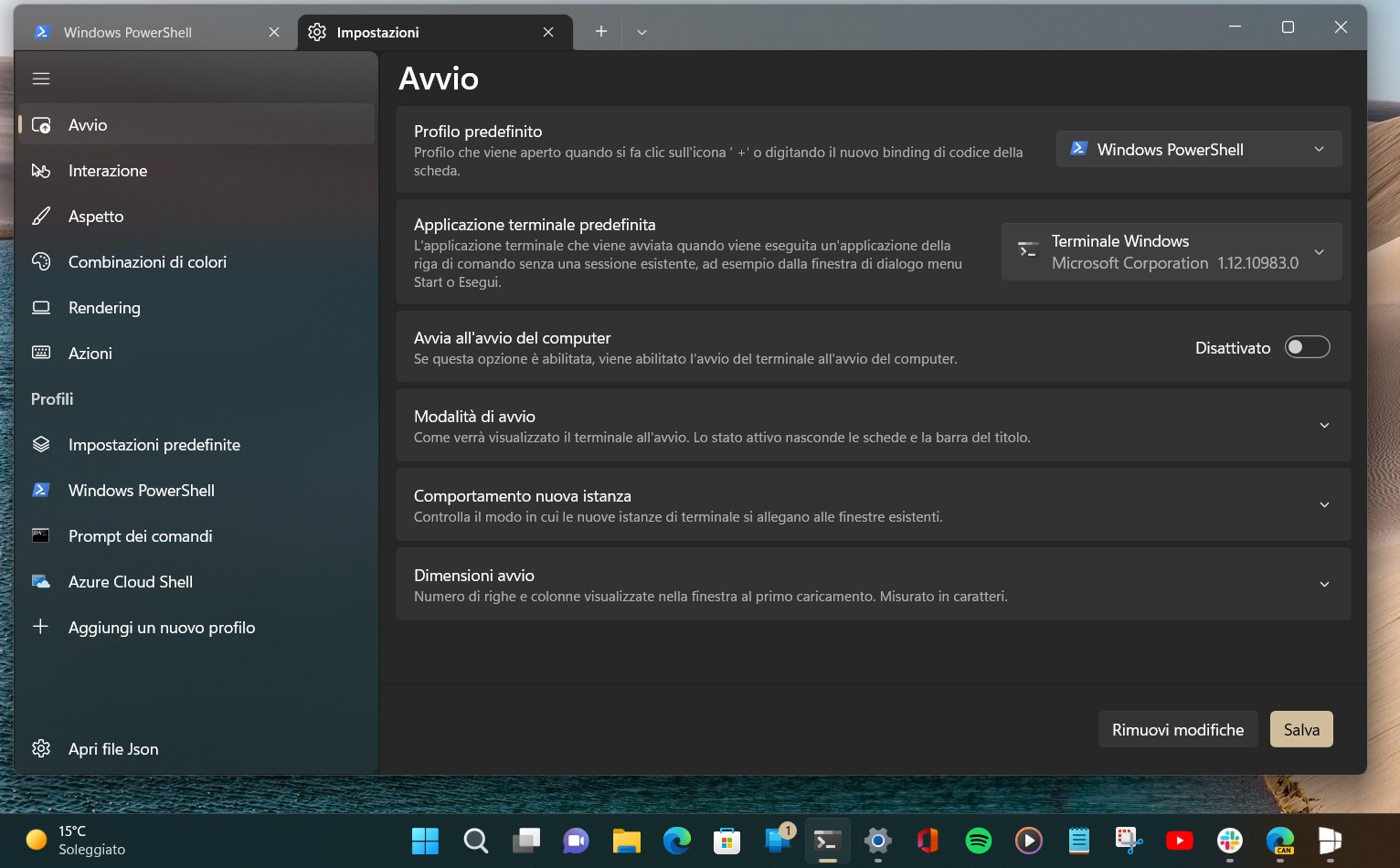Expand the Dimensioni avvio section
The width and height of the screenshot is (1400, 868).
tap(873, 584)
